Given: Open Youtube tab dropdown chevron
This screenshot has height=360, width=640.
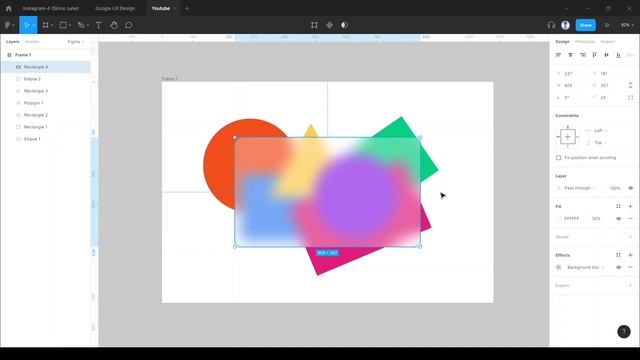Looking at the screenshot, I should [x=175, y=8].
